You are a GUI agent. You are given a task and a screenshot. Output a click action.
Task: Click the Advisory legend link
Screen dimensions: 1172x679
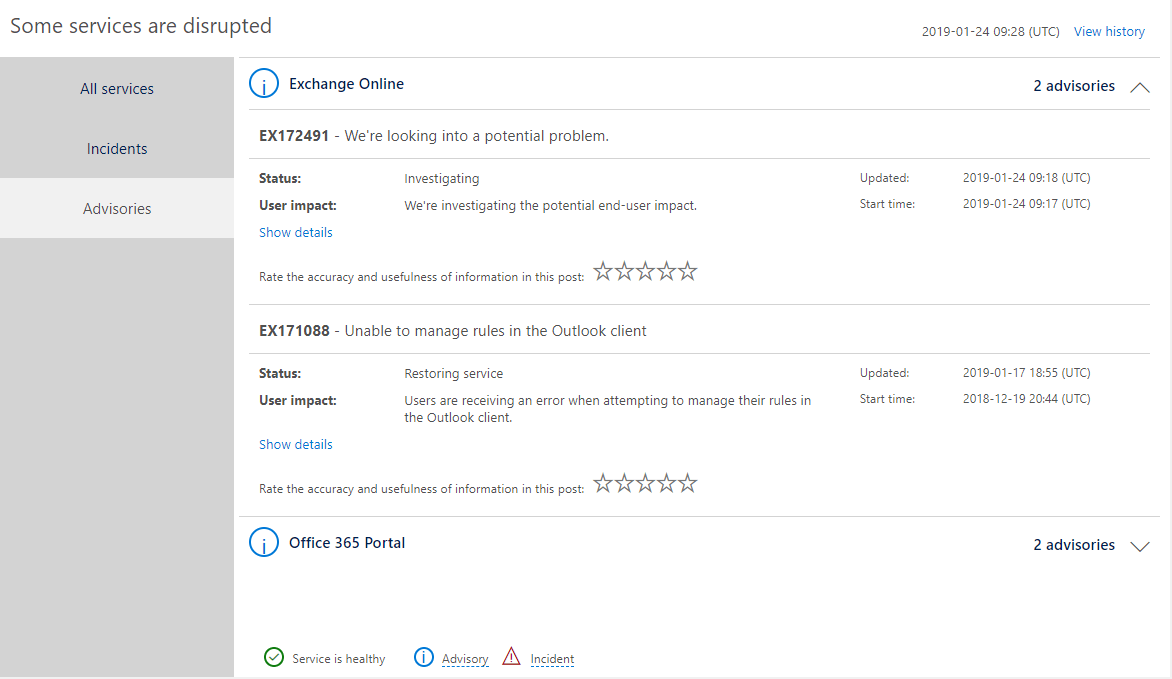coord(465,659)
